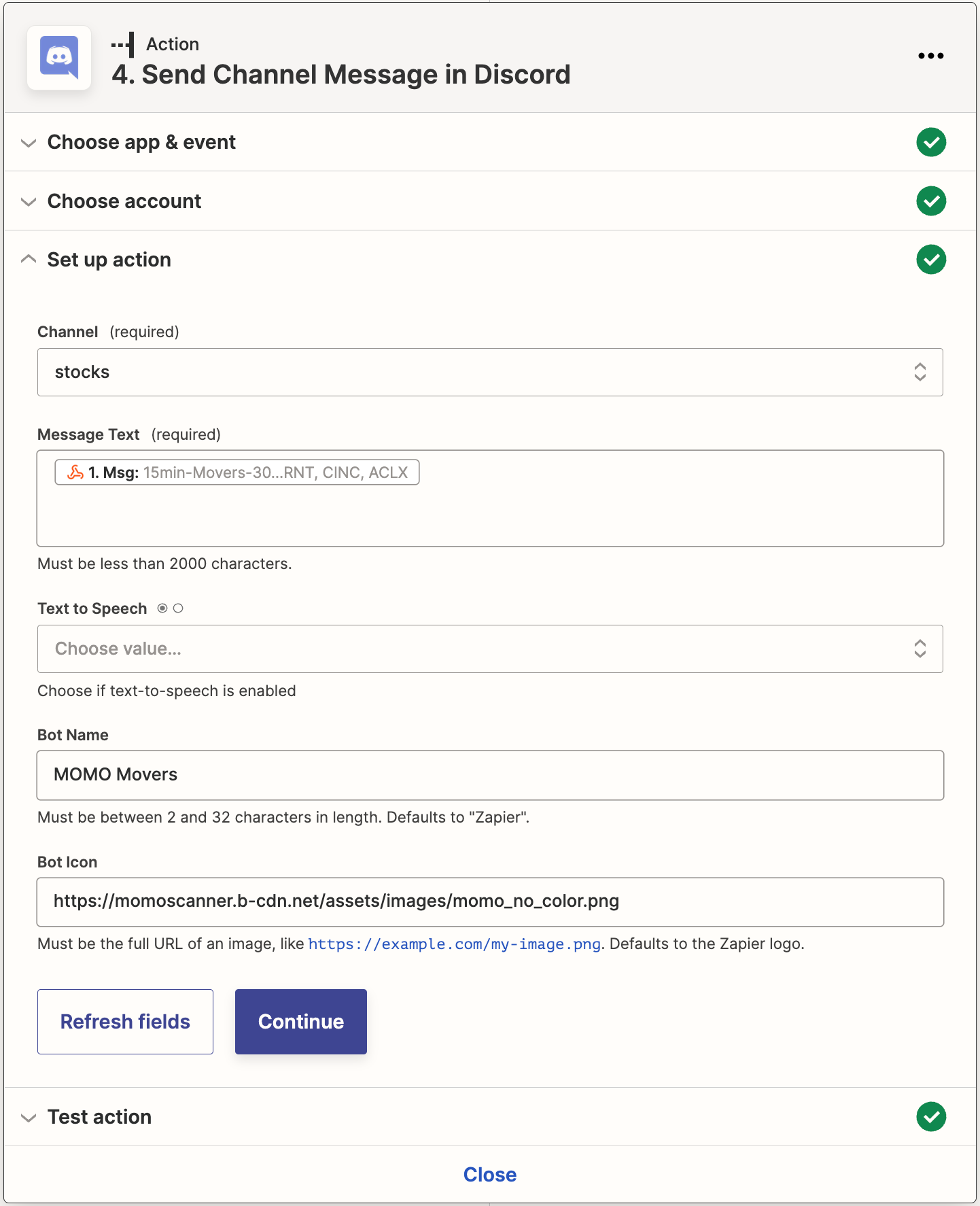Image resolution: width=980 pixels, height=1206 pixels.
Task: Click the action step path icon
Action: (x=123, y=45)
